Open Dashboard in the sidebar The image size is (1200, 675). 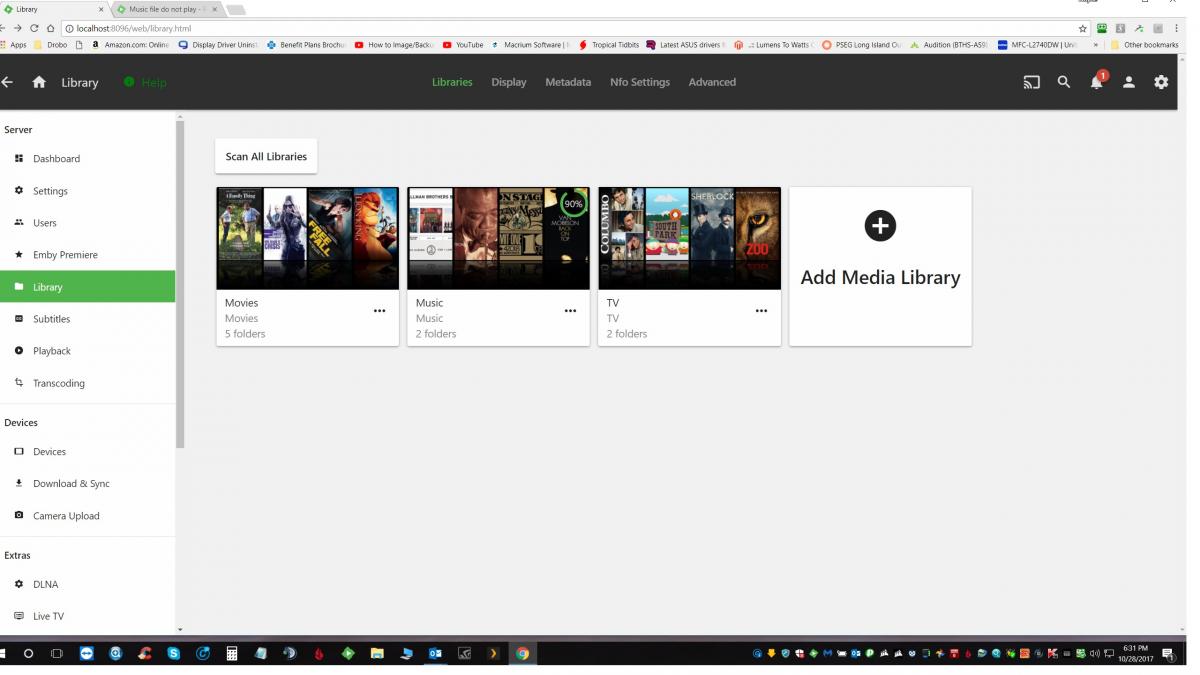coord(56,159)
